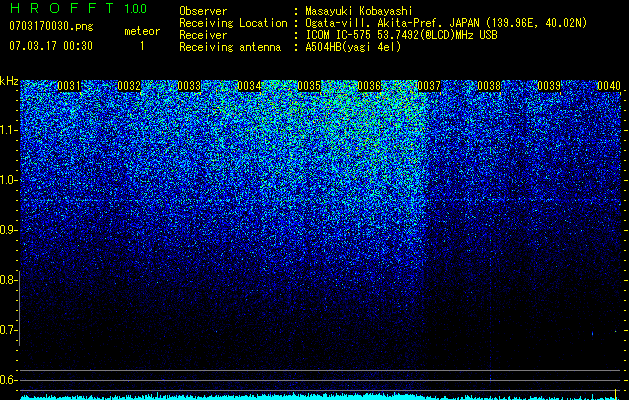Click the 0031 time marker
The height and width of the screenshot is (400, 629).
(x=69, y=86)
